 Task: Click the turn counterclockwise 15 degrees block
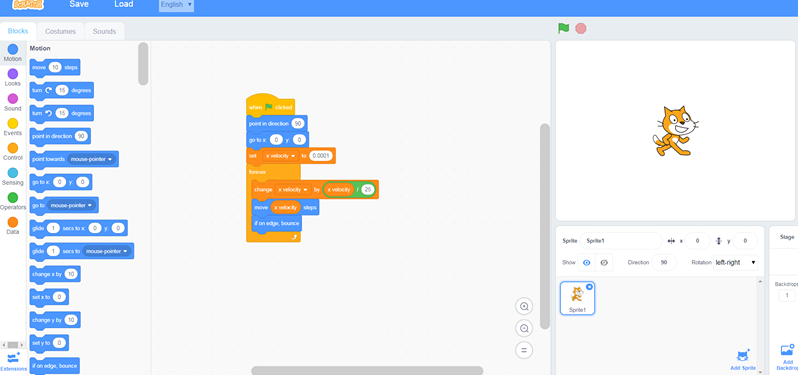pos(62,113)
